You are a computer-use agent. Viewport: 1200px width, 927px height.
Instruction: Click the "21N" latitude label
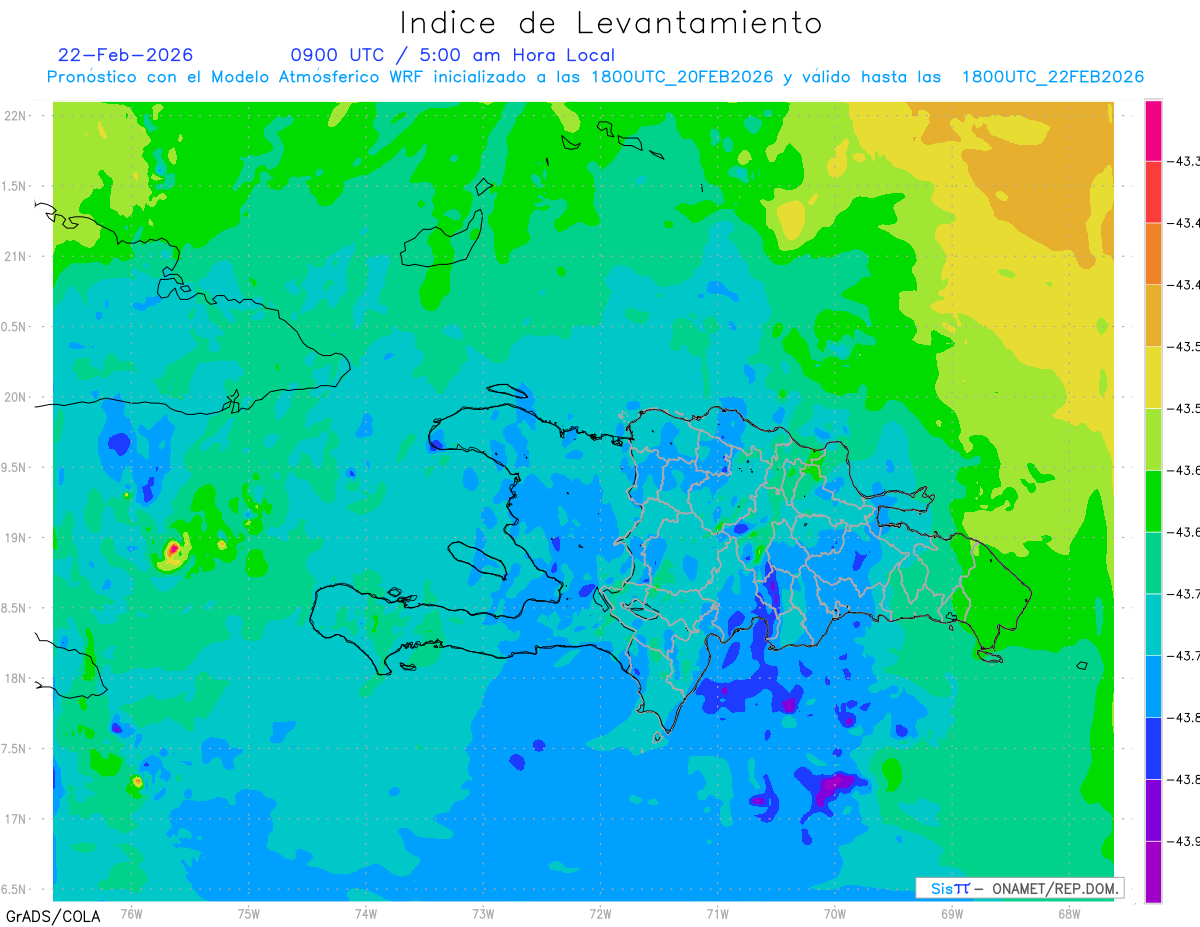point(15,257)
